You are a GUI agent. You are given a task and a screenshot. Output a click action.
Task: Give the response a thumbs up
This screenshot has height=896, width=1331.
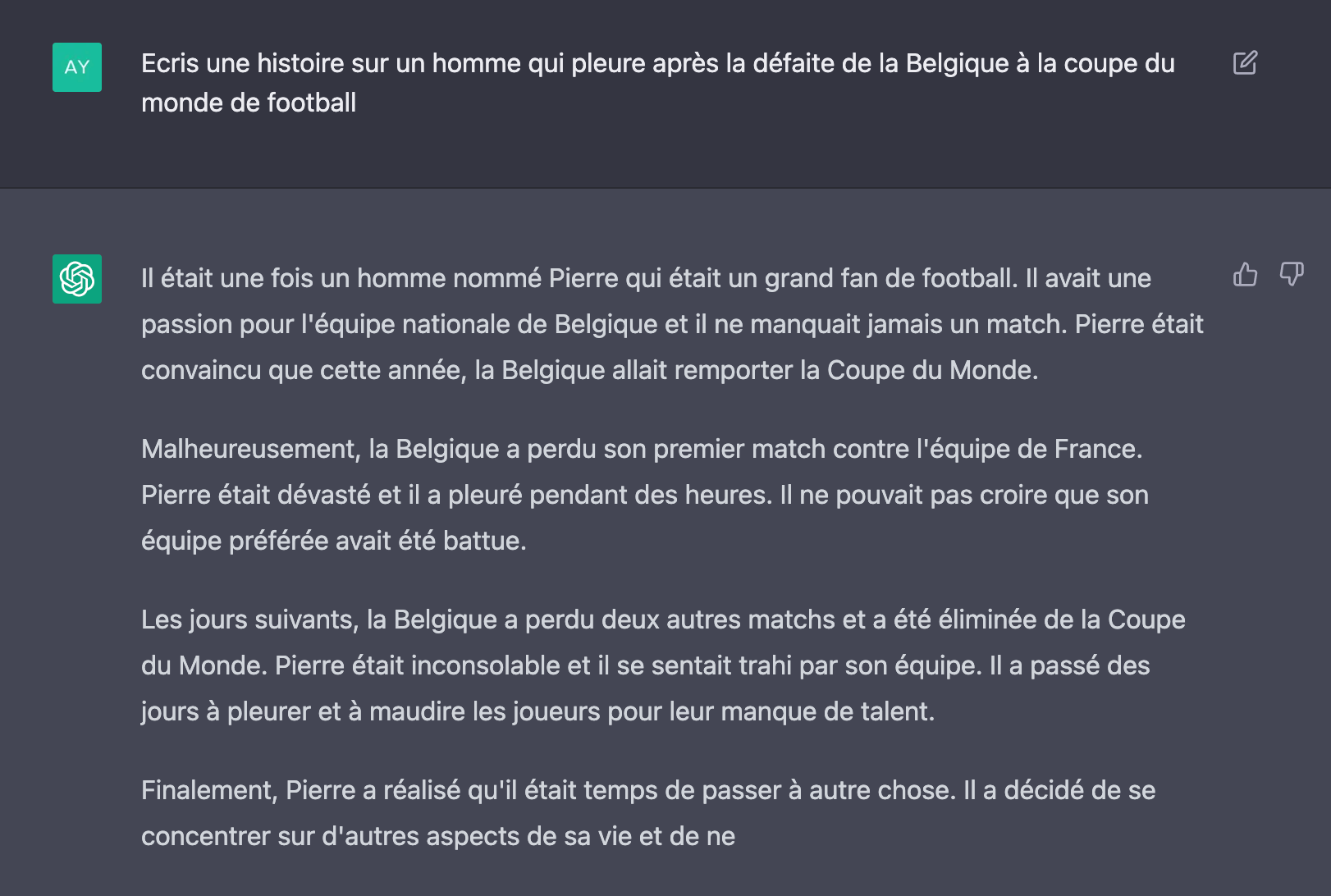[1245, 274]
